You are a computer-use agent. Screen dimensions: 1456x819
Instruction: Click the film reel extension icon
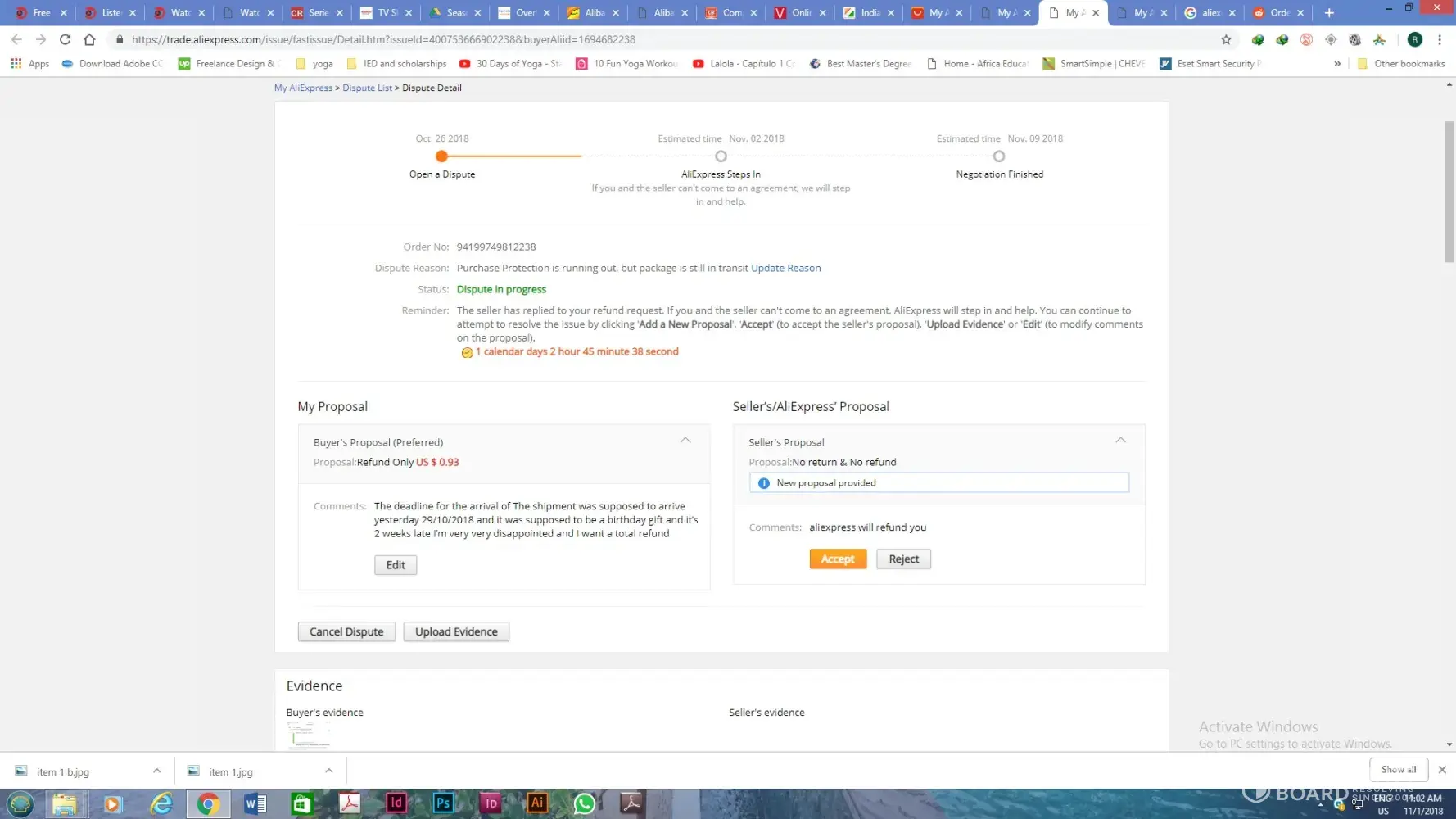point(1354,39)
